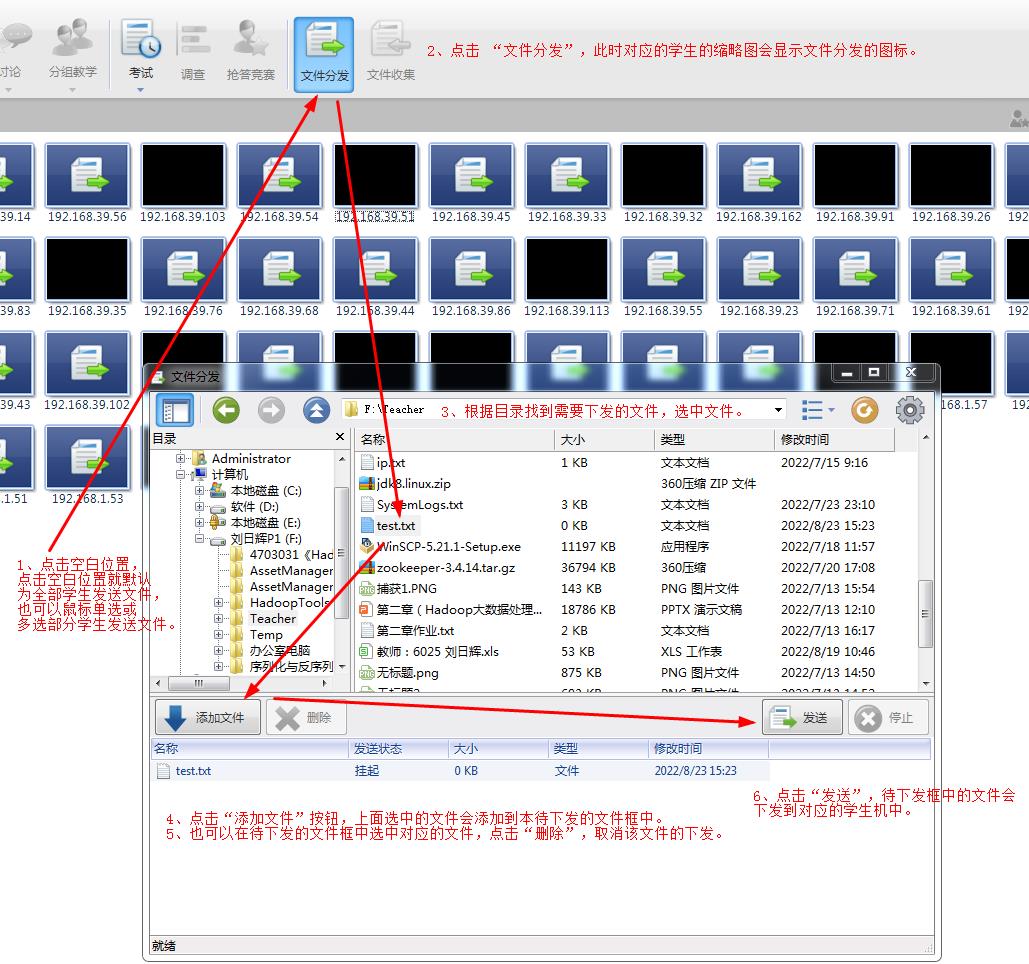
Task: Expand the Administrator tree node
Action: [180, 459]
